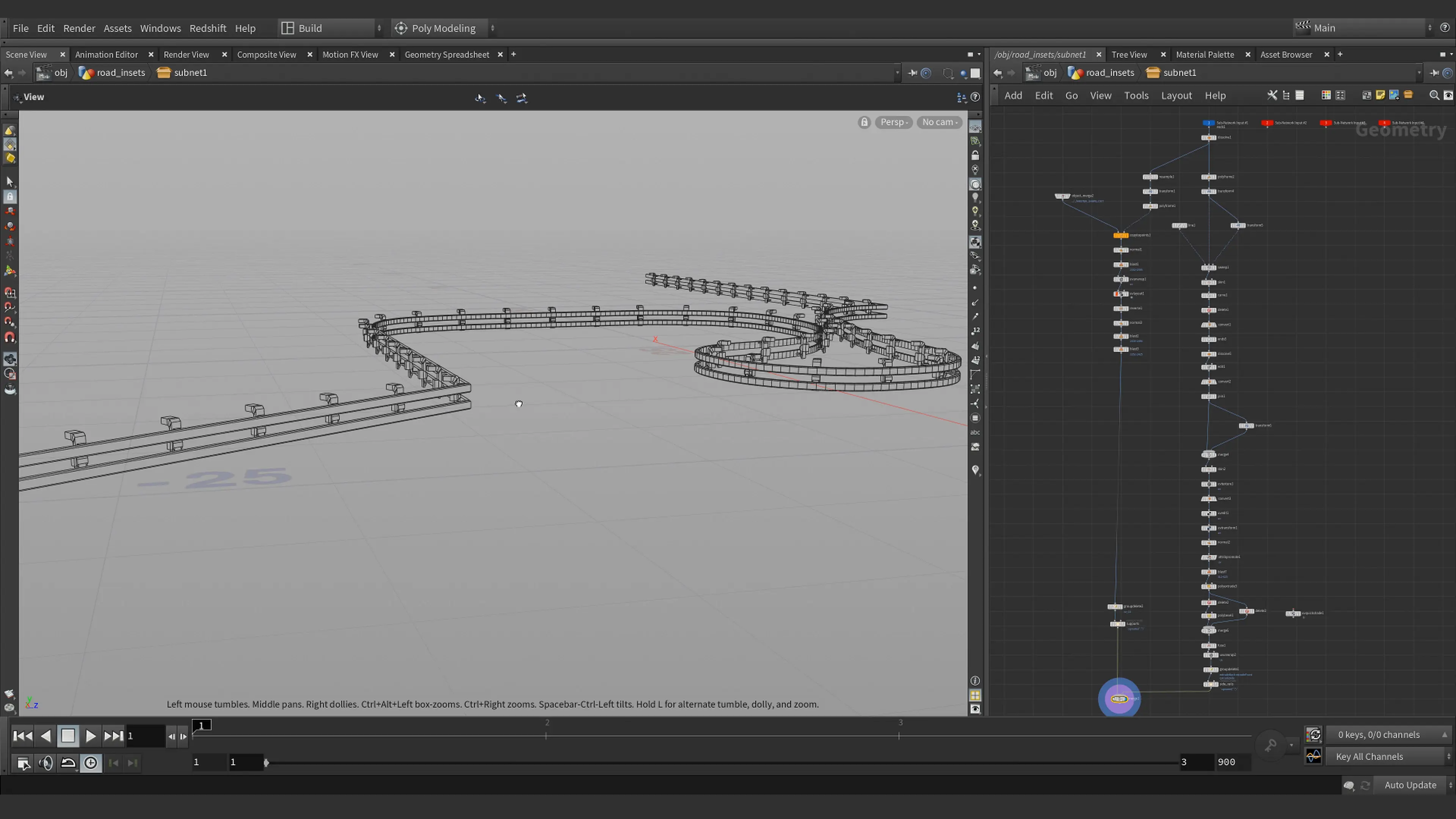Screen dimensions: 1456x819
Task: Click the stop playback button
Action: [x=68, y=735]
